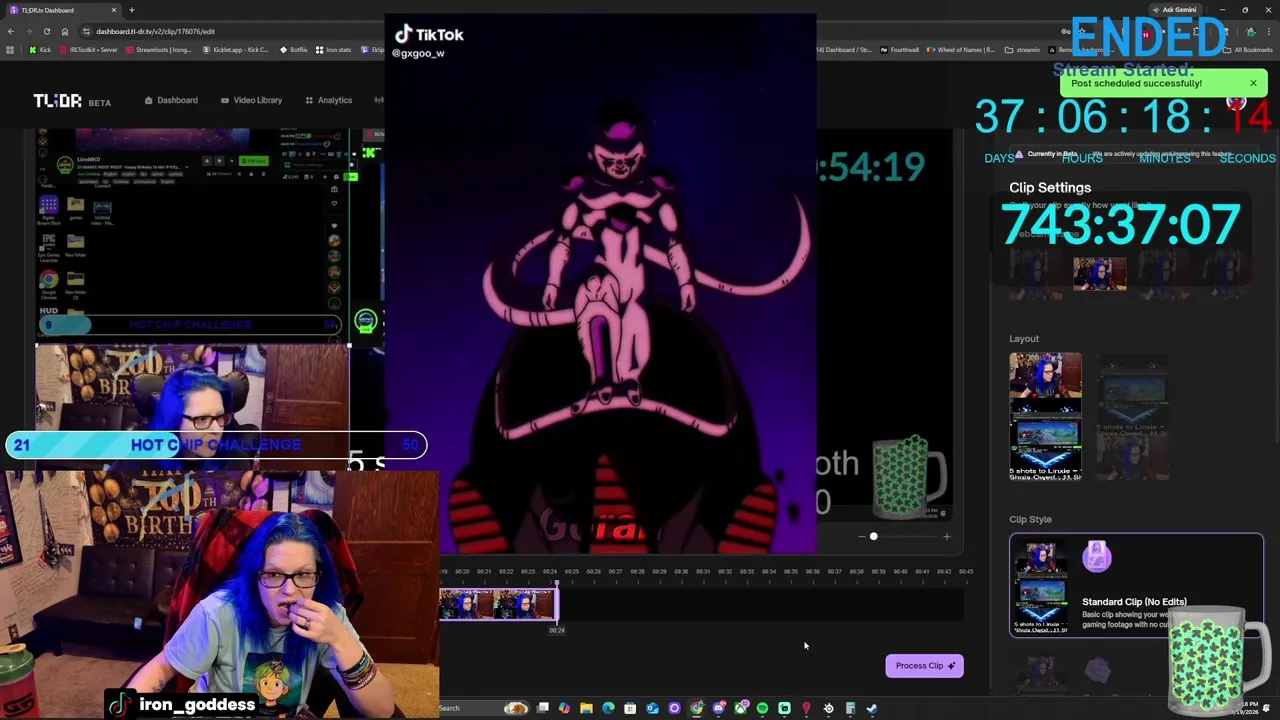Click the Ask Gemini button
The height and width of the screenshot is (720, 1280).
tap(1173, 10)
